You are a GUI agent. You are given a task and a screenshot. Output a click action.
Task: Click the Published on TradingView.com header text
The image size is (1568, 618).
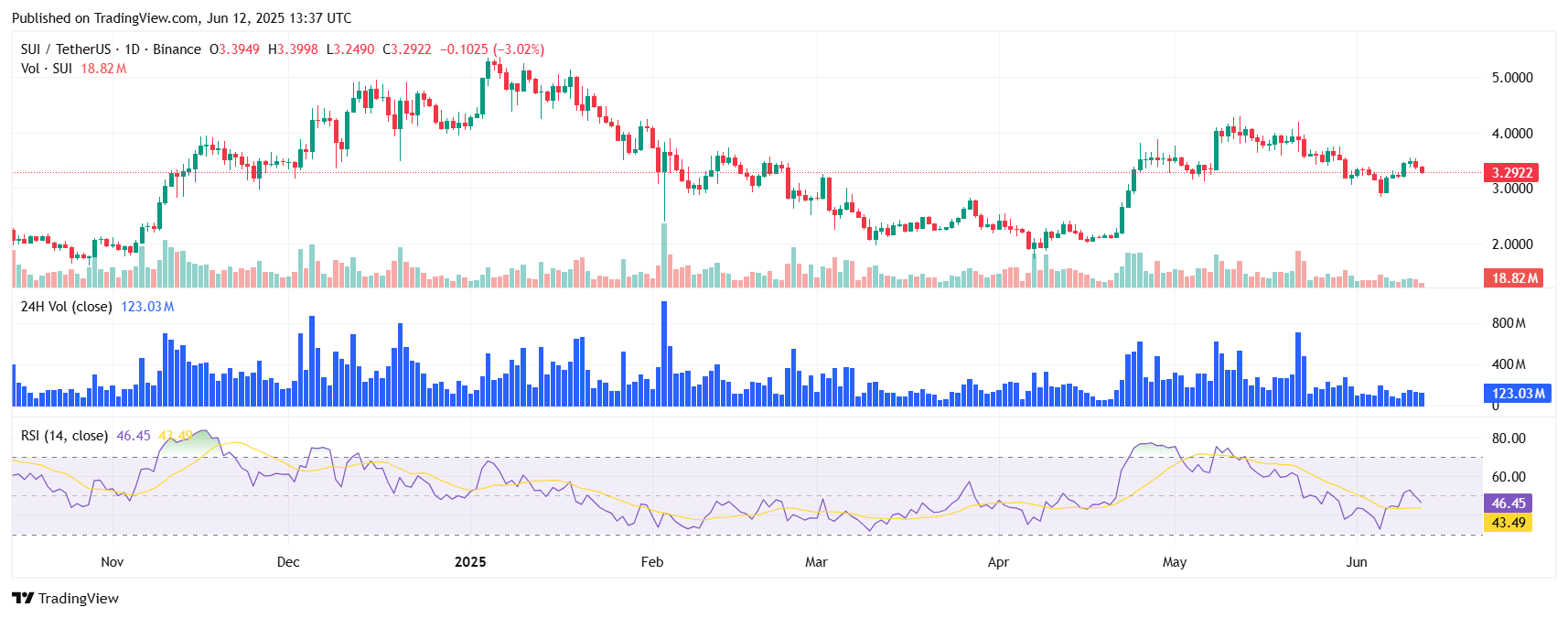181,18
